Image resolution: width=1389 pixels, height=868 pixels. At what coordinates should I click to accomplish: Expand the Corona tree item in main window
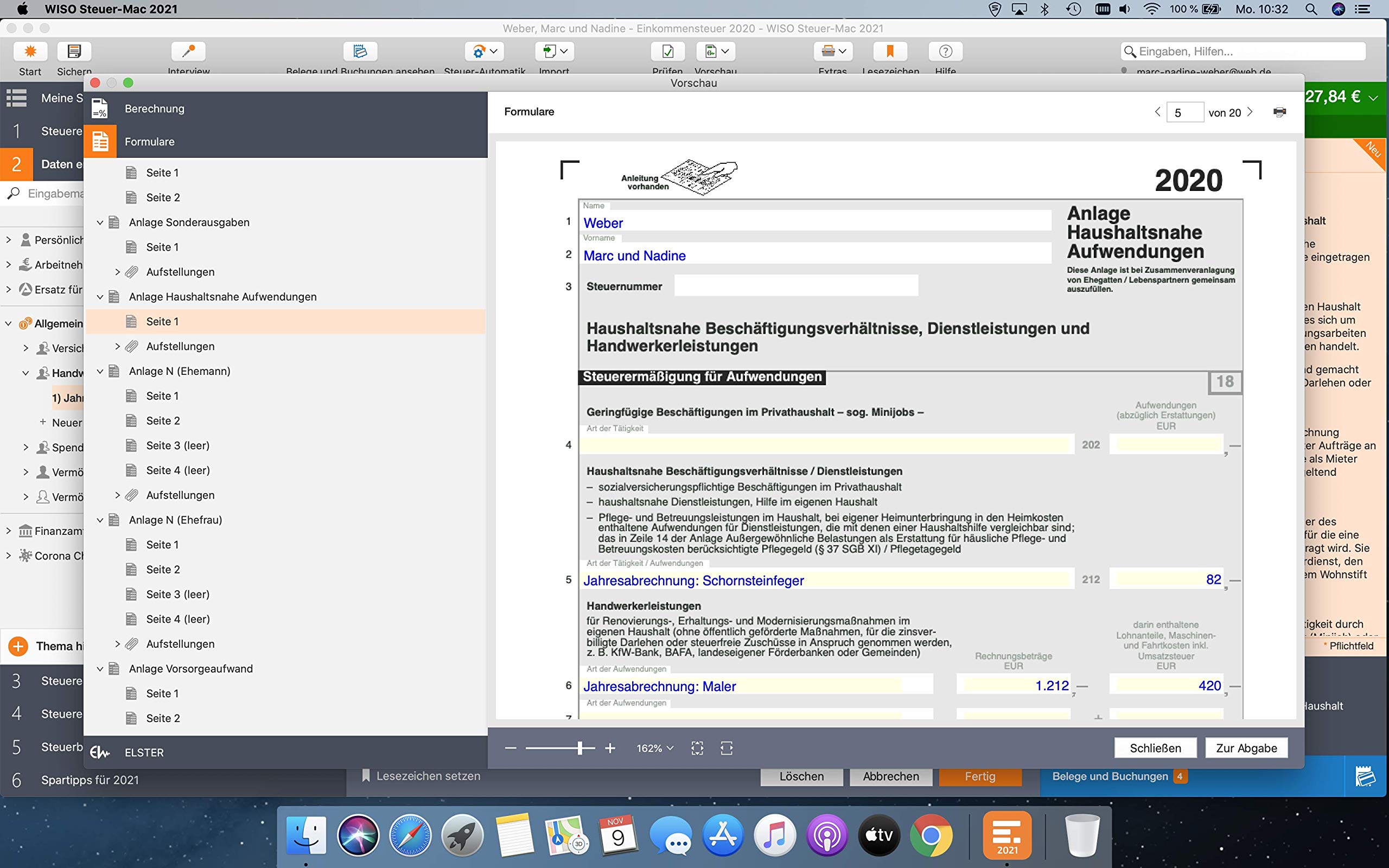tap(8, 556)
